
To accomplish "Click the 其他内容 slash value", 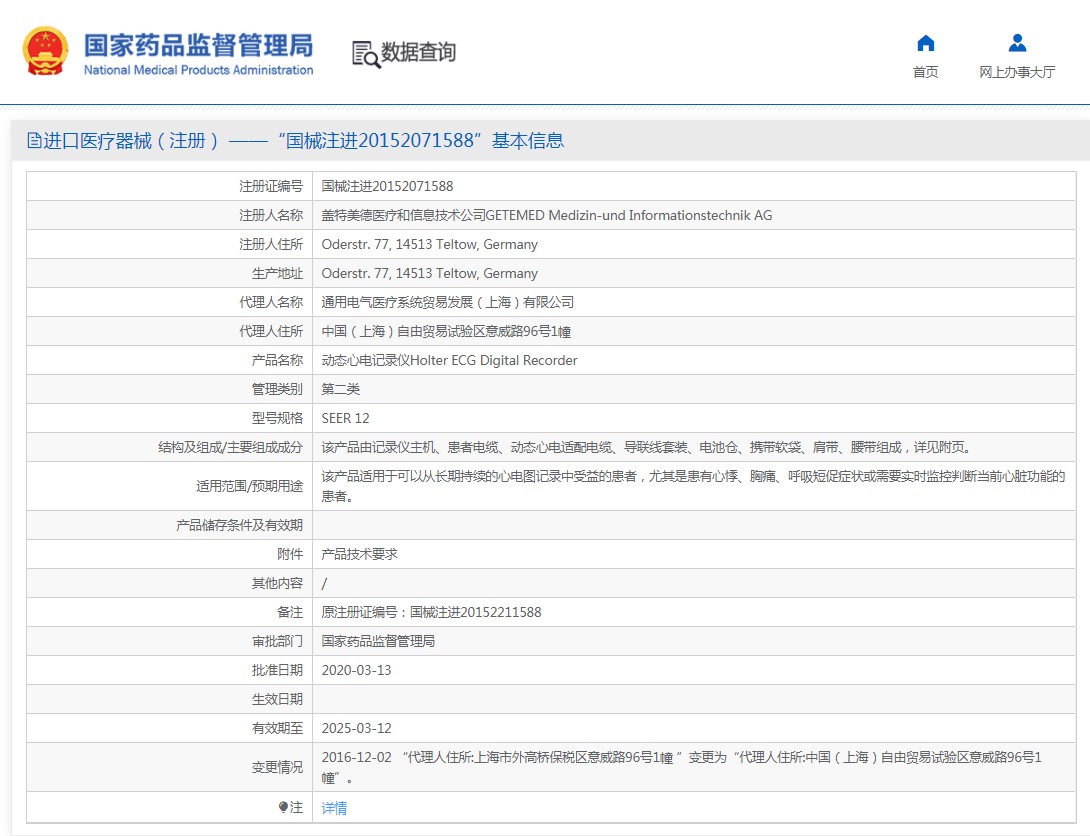I will pos(324,584).
